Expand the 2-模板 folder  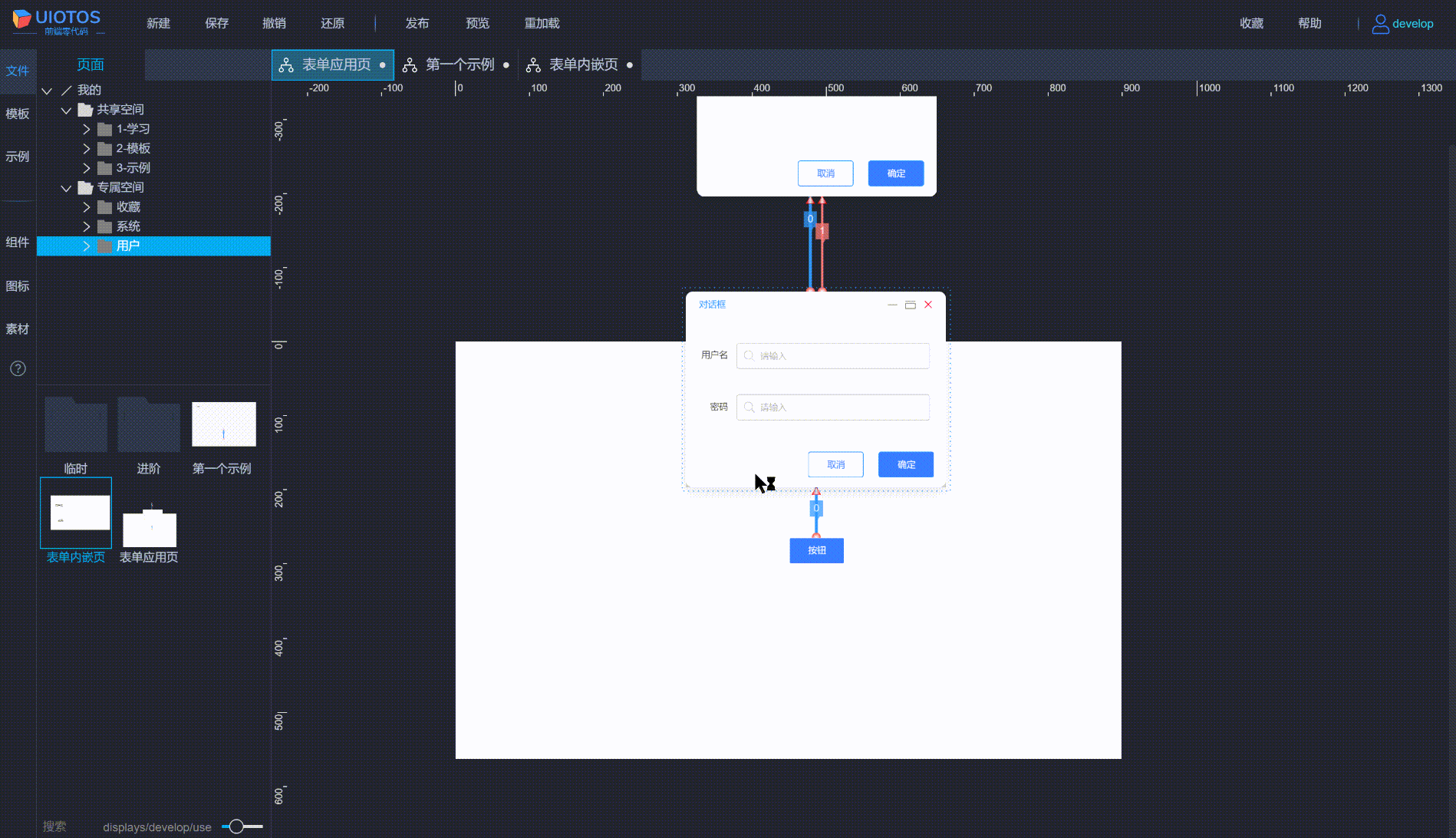coord(86,149)
